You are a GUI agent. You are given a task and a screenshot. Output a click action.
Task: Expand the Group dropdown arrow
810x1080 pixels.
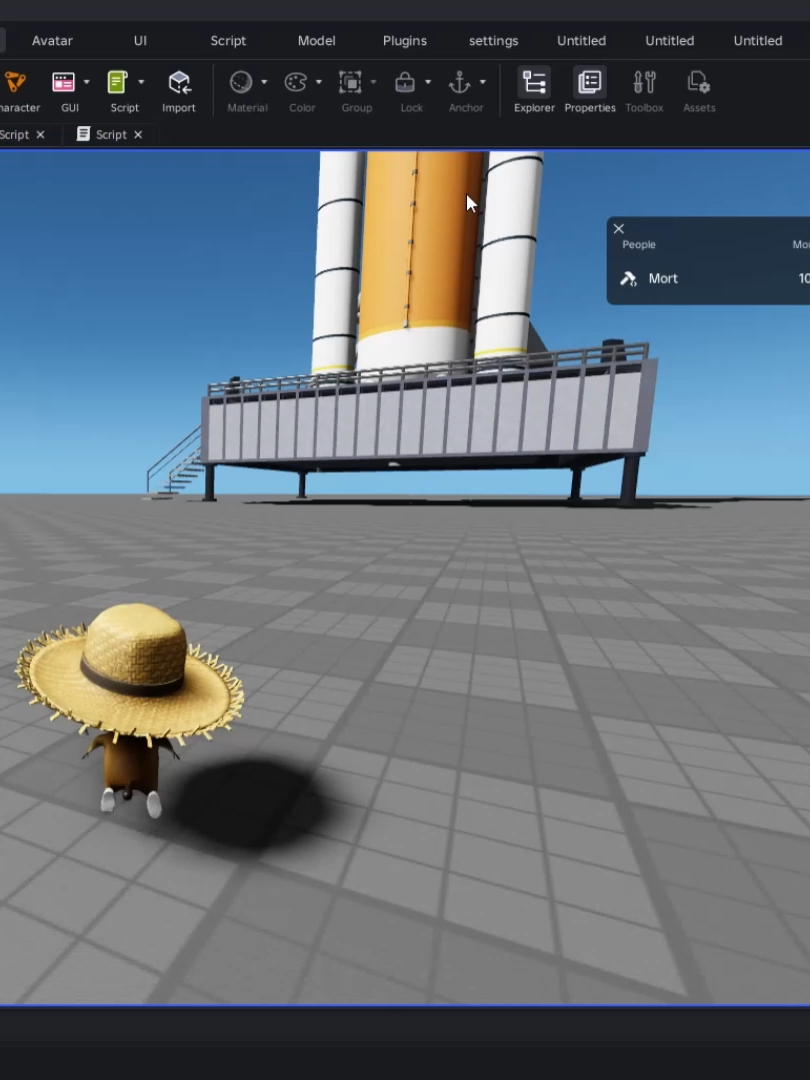point(373,82)
